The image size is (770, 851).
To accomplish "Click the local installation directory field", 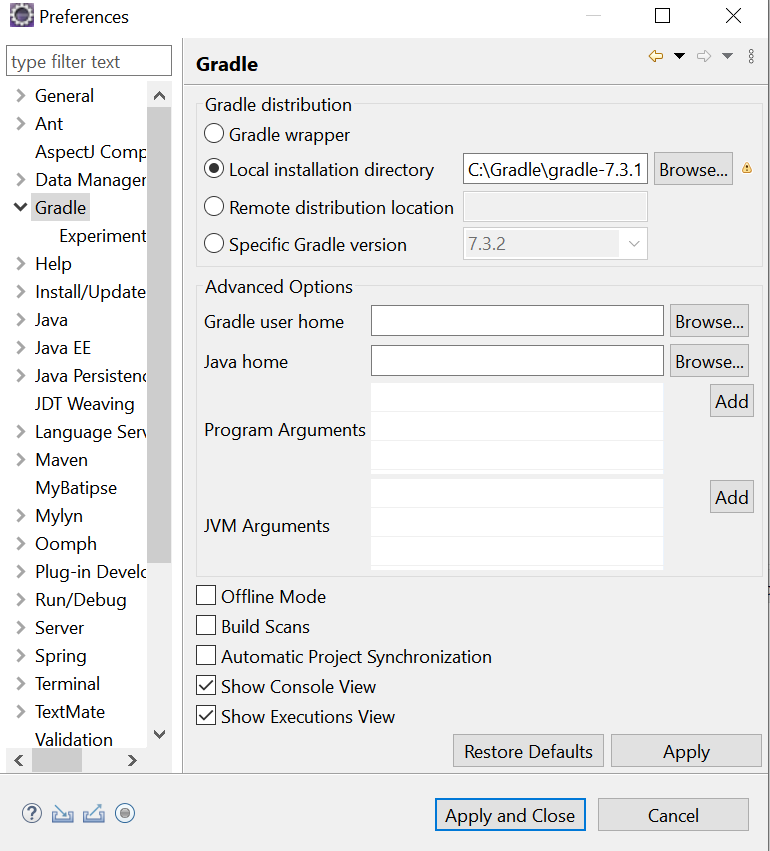I will [x=555, y=169].
